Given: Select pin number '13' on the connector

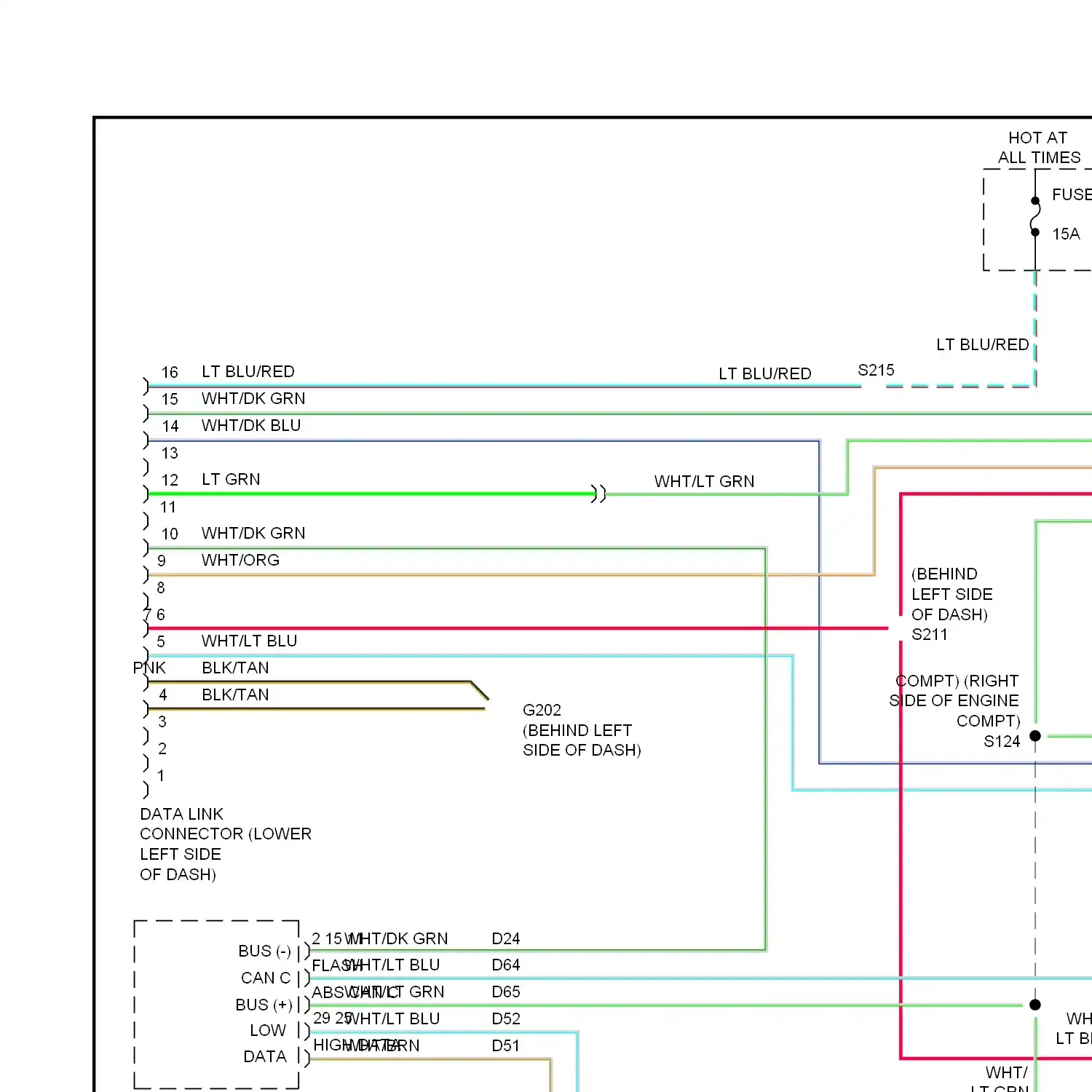Looking at the screenshot, I should click(170, 453).
